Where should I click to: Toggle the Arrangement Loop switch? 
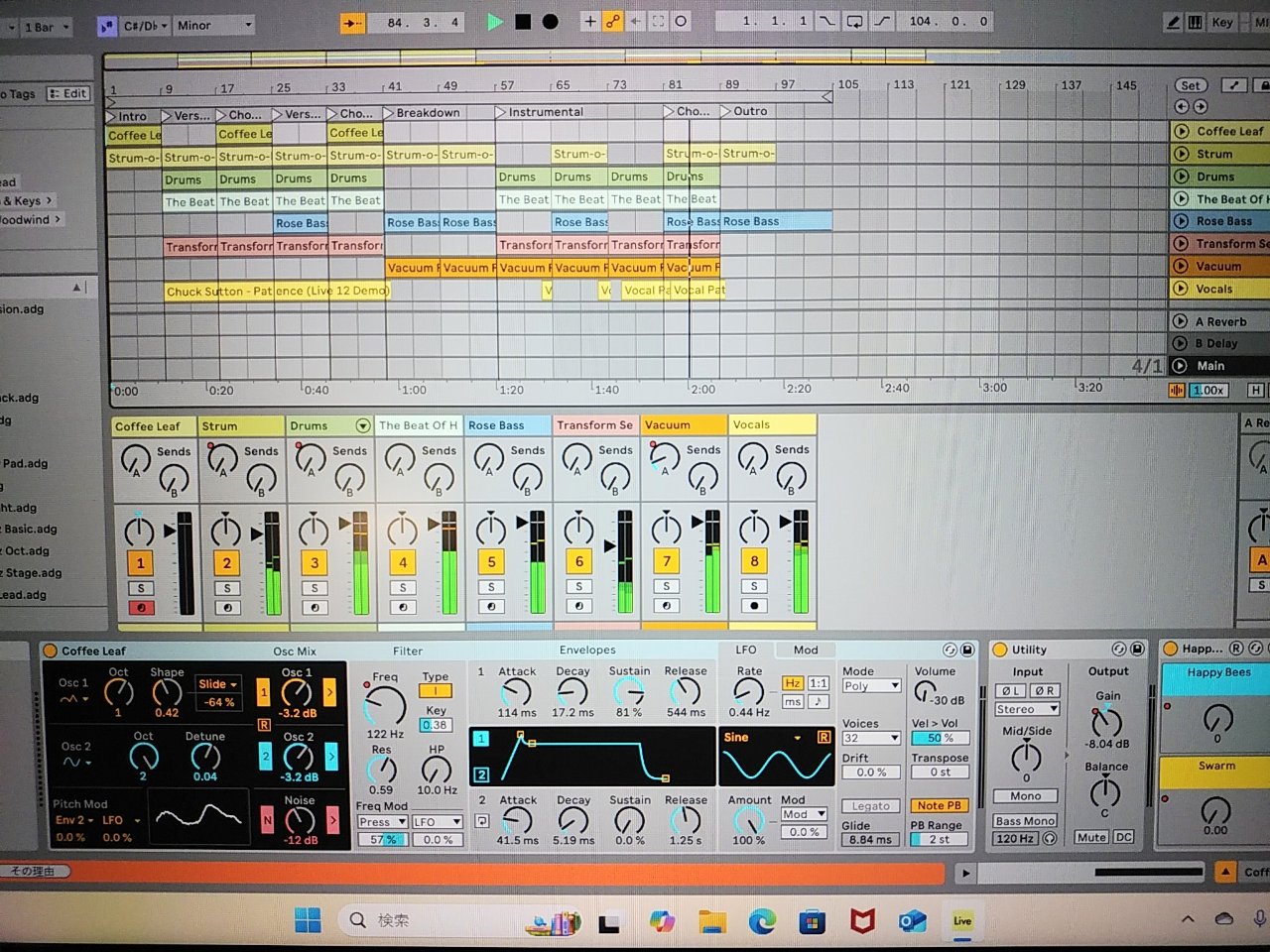[854, 21]
